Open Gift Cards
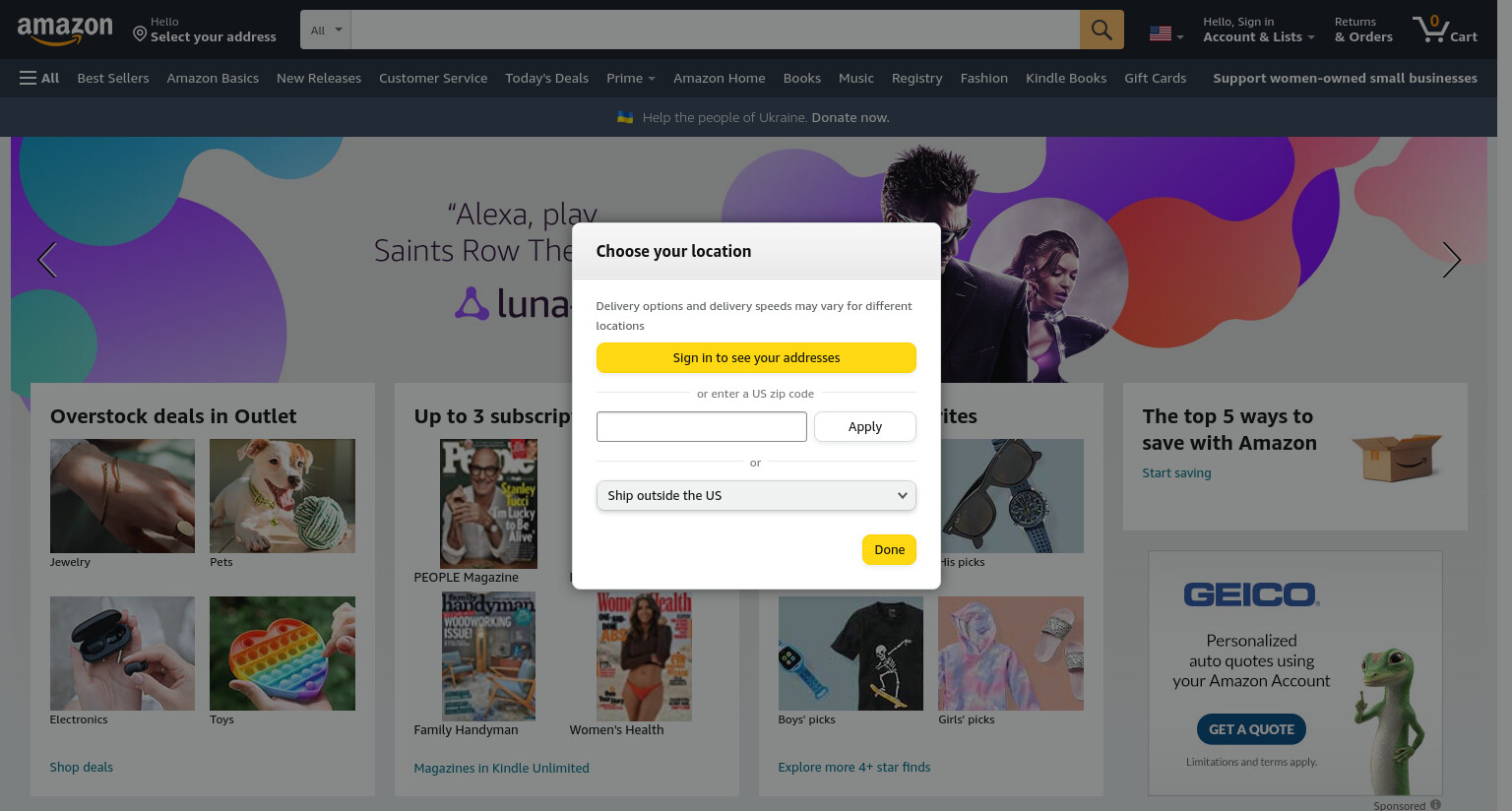Screen dimensions: 1512x811 tap(1155, 78)
